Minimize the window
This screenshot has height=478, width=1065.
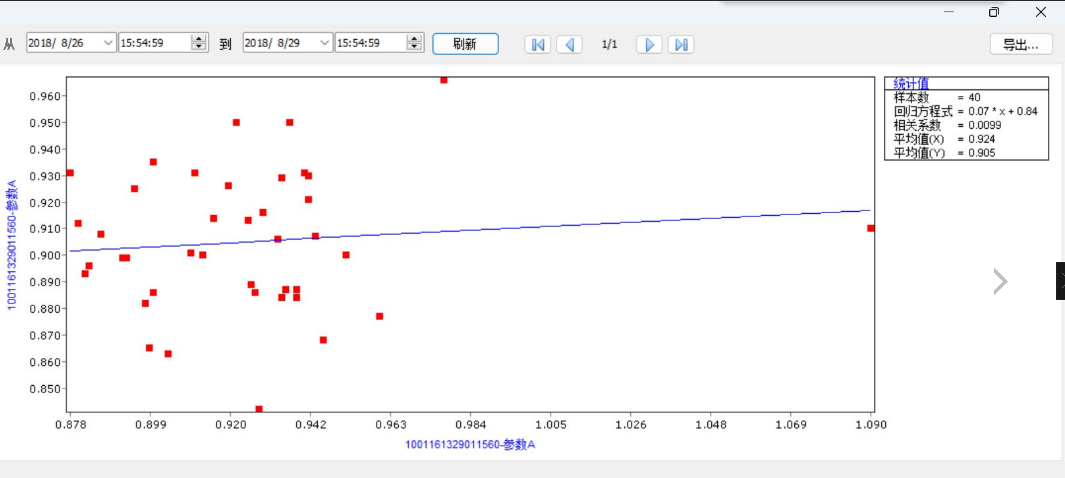[x=947, y=12]
